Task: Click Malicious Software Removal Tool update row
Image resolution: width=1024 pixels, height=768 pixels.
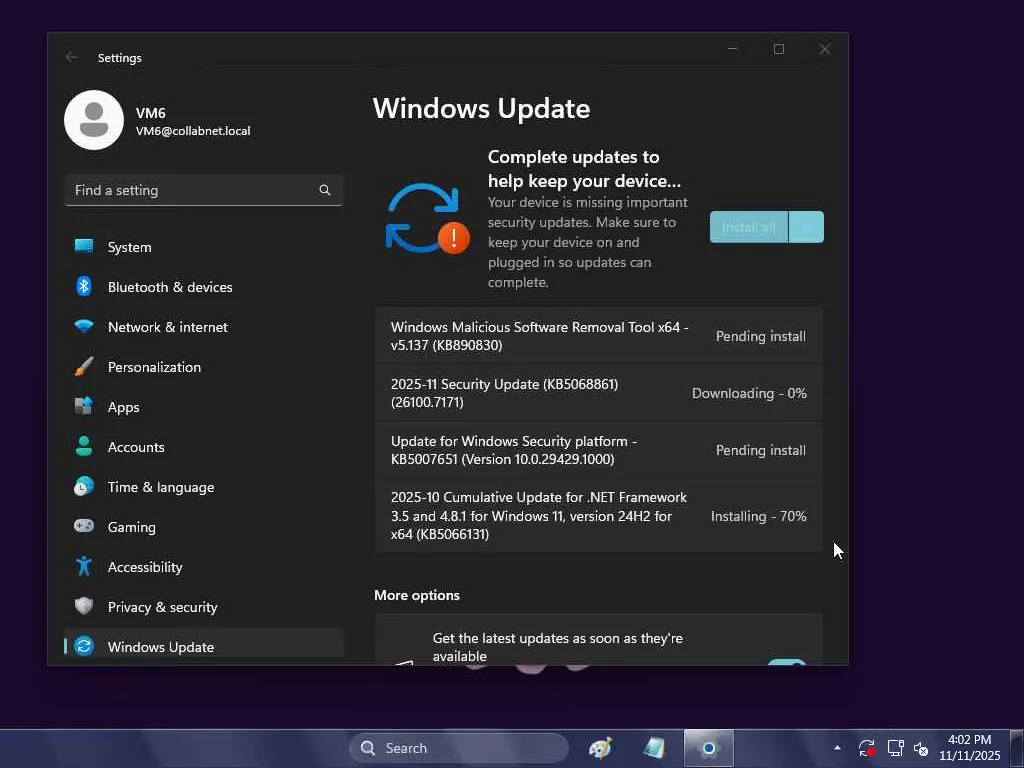Action: pyautogui.click(x=598, y=336)
